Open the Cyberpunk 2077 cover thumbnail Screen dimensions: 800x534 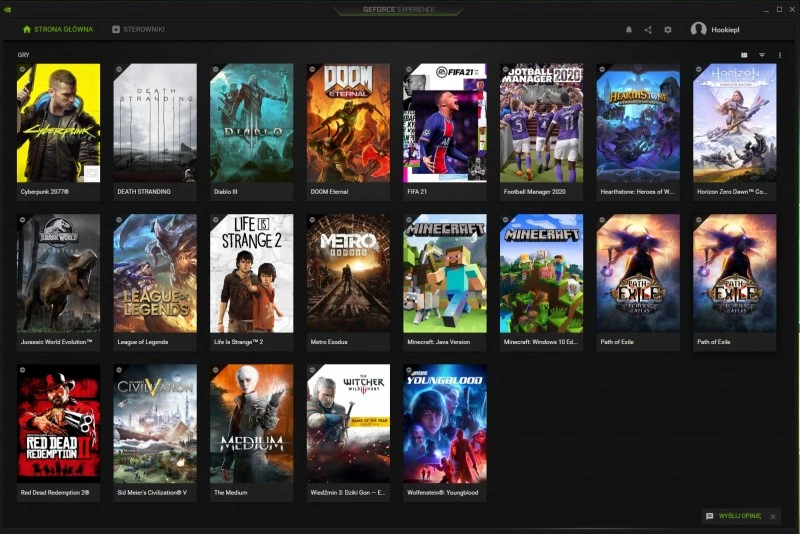[x=58, y=123]
